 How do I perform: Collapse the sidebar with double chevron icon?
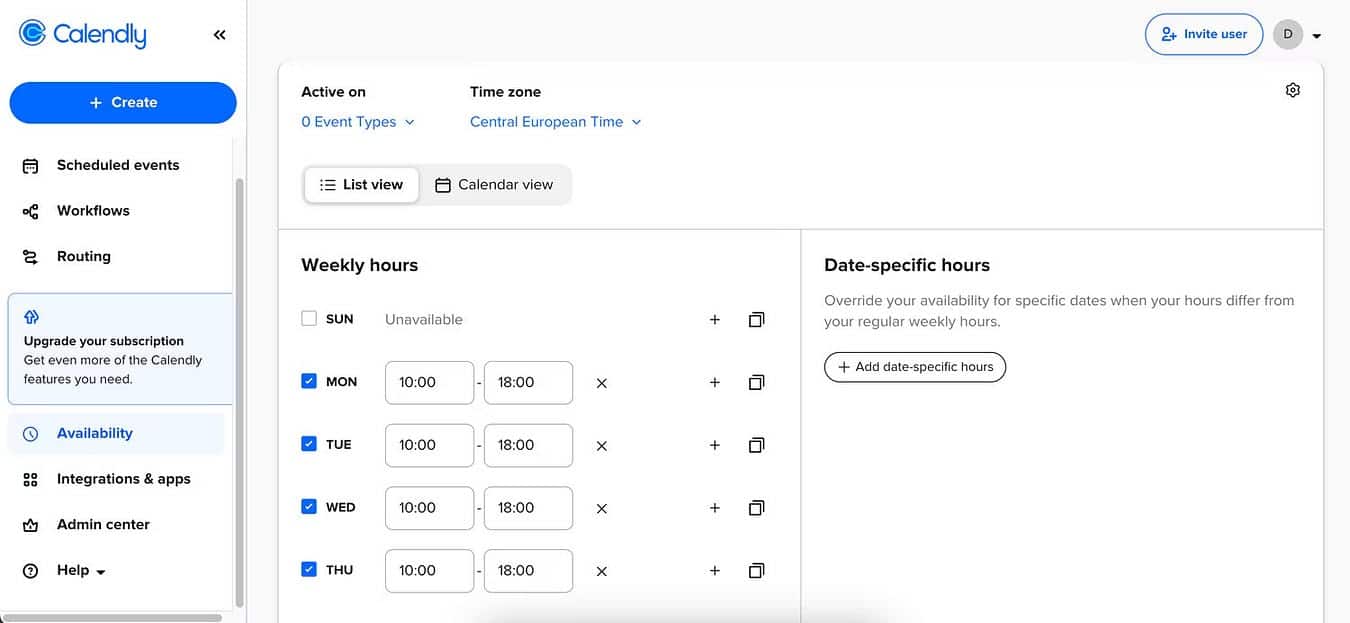[219, 35]
